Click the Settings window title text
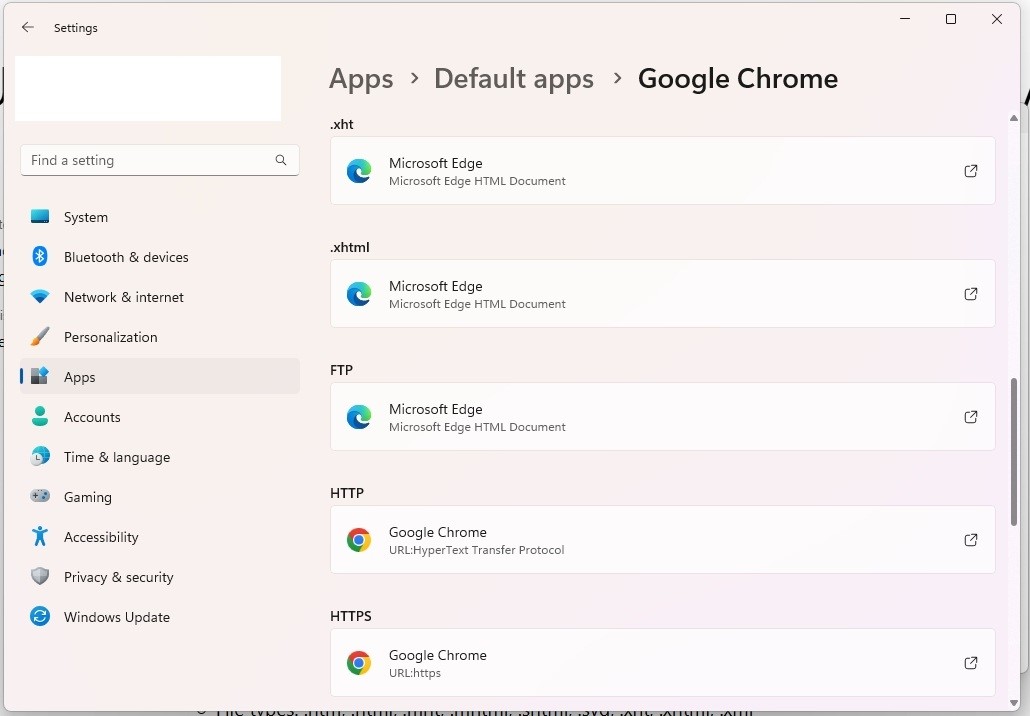 coord(76,28)
